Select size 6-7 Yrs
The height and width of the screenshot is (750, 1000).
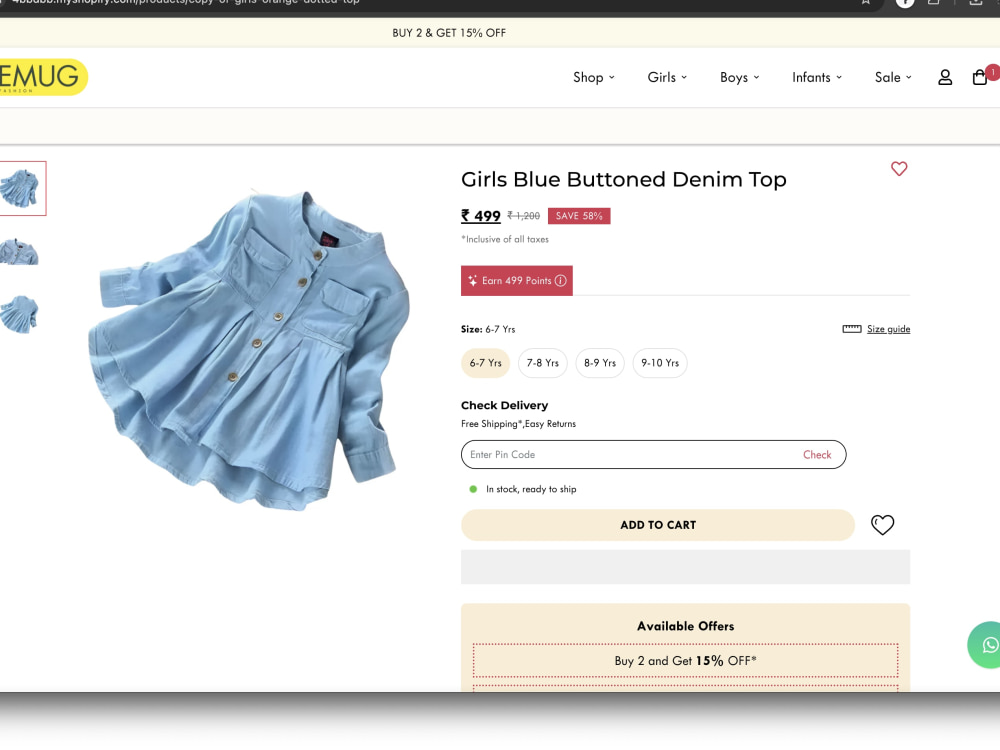click(x=485, y=363)
